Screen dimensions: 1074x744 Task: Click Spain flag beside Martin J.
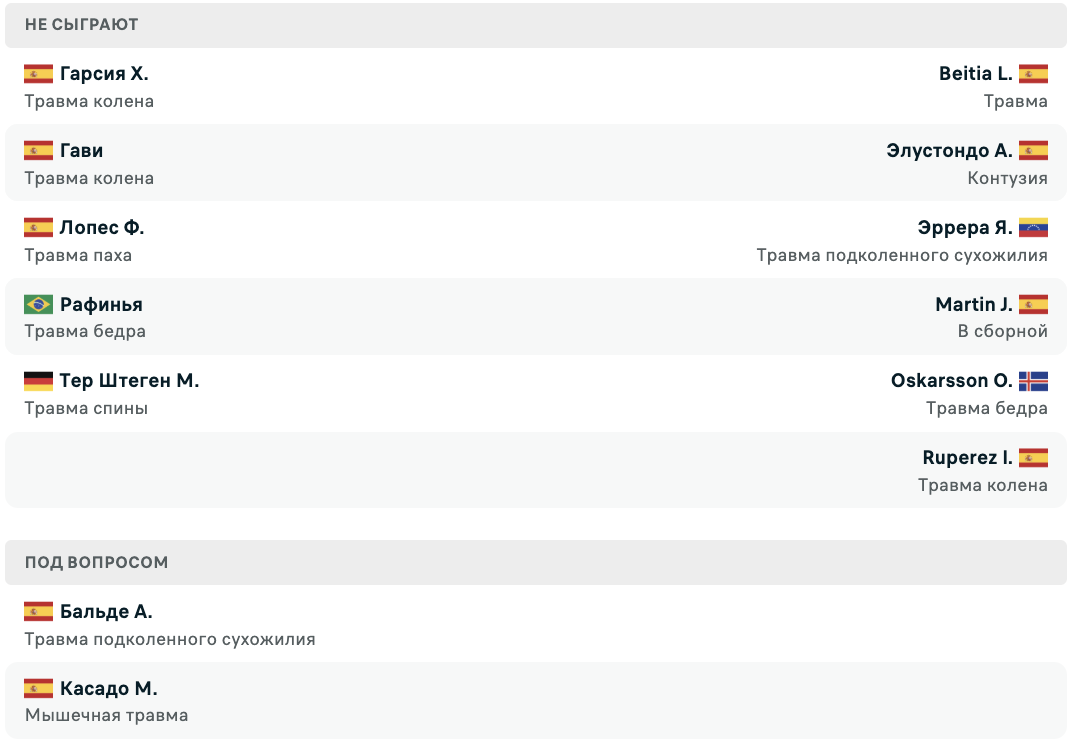[x=1033, y=304]
